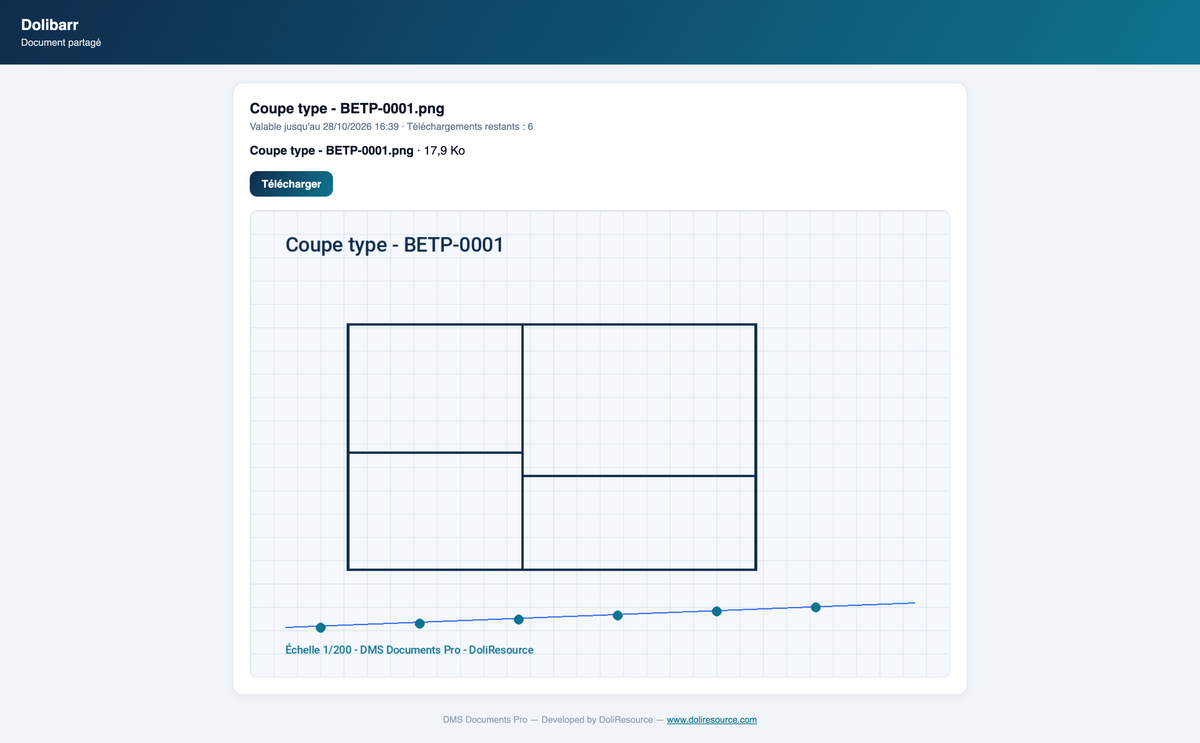1200x743 pixels.
Task: Click the "Échelle 1/200" caption in the preview
Action: [319, 650]
